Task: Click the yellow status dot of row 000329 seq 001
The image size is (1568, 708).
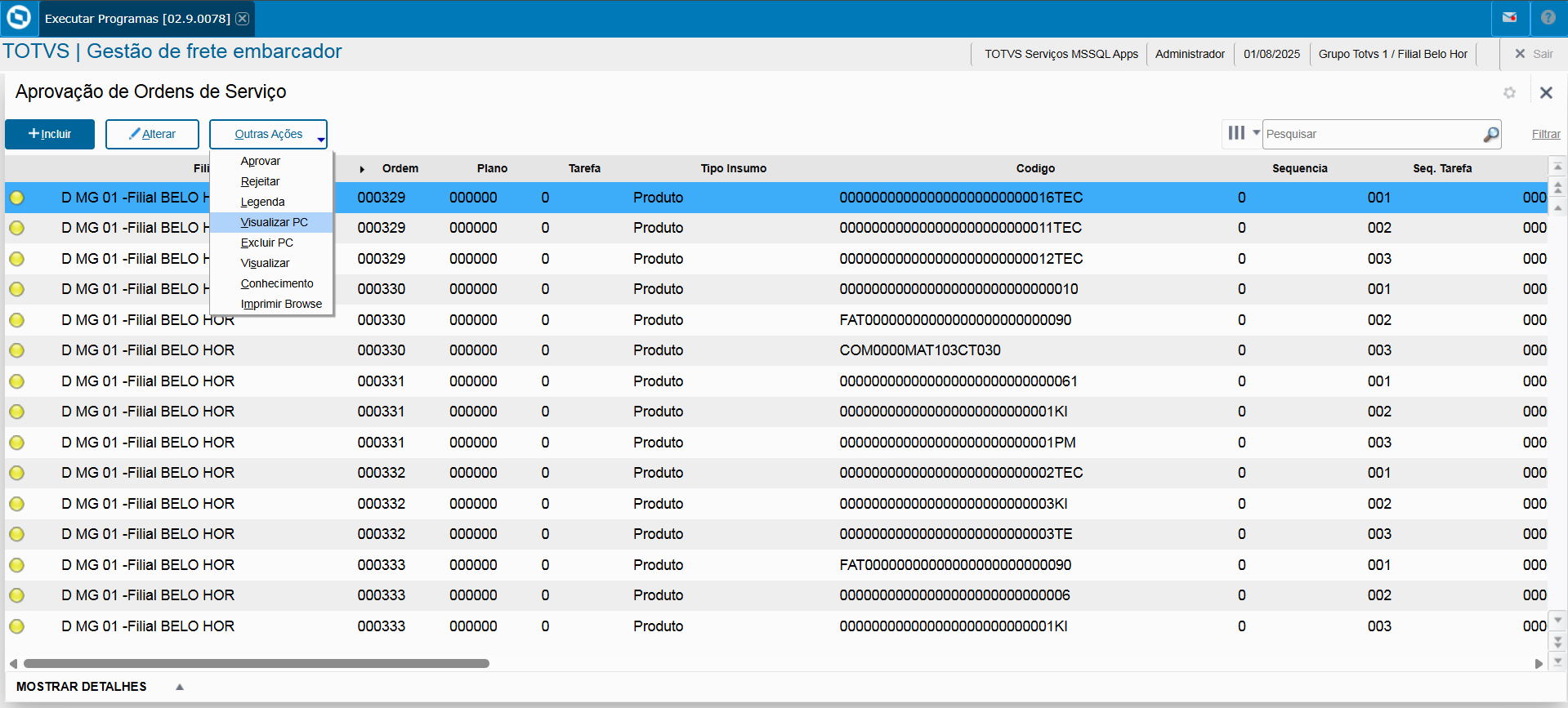Action: point(17,198)
